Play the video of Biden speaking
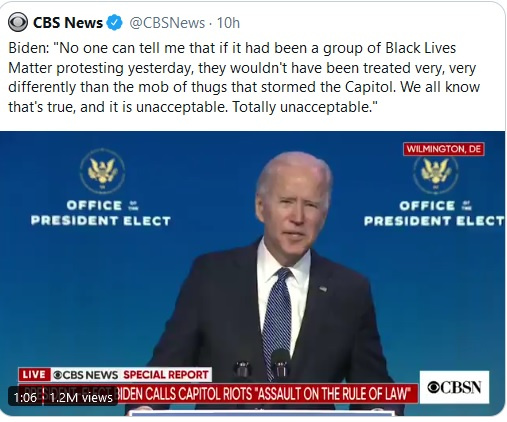 [x=252, y=273]
